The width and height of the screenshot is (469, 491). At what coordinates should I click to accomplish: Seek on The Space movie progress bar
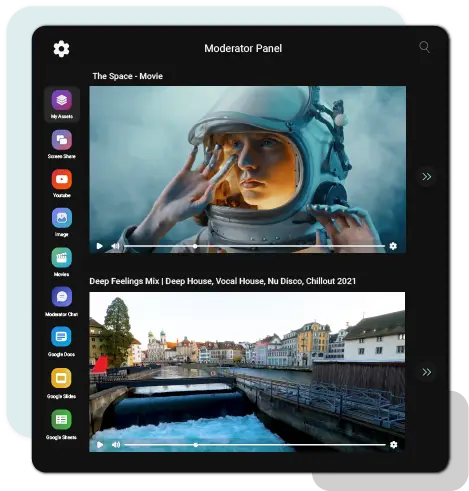255,246
